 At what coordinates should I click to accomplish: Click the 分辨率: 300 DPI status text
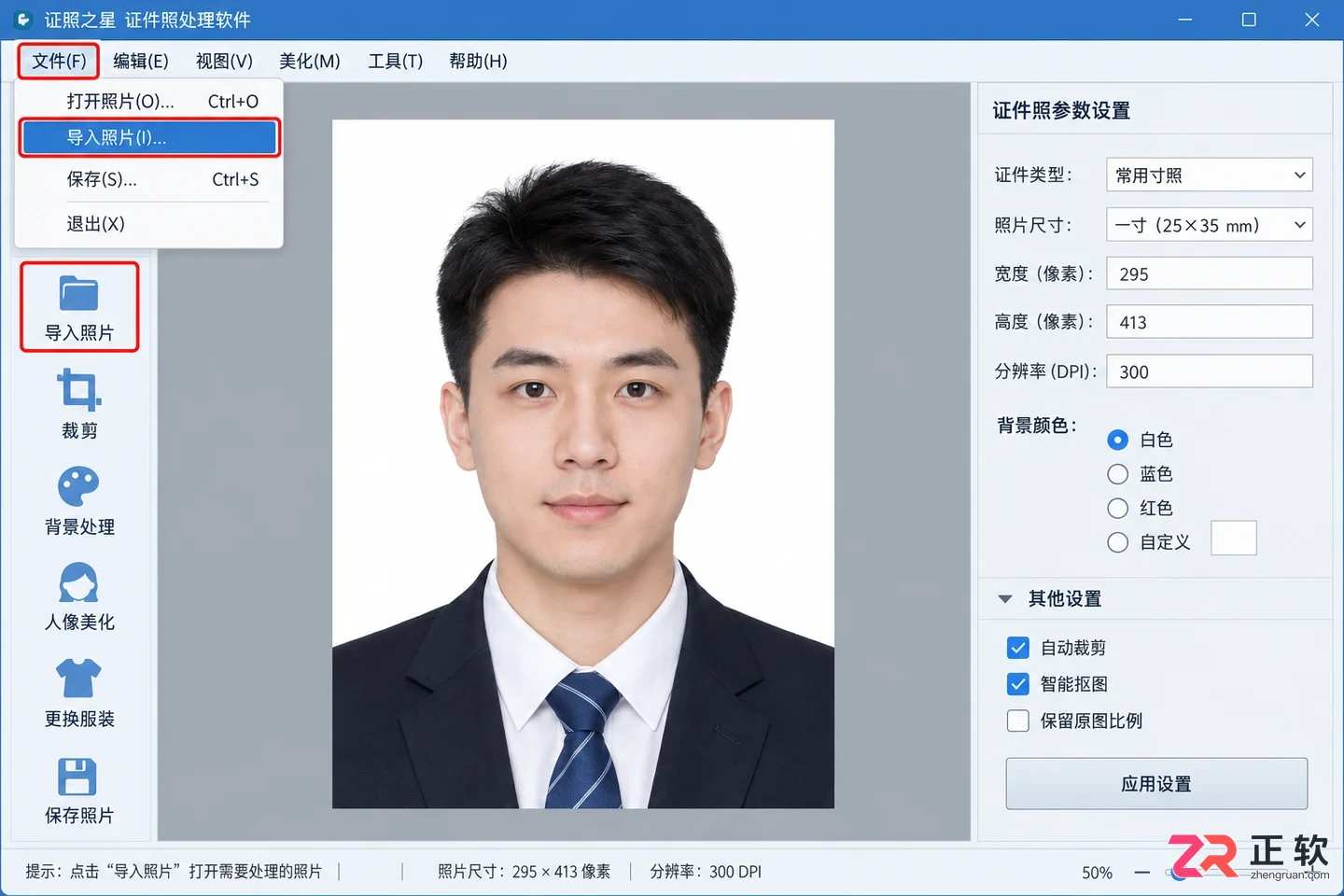(706, 872)
